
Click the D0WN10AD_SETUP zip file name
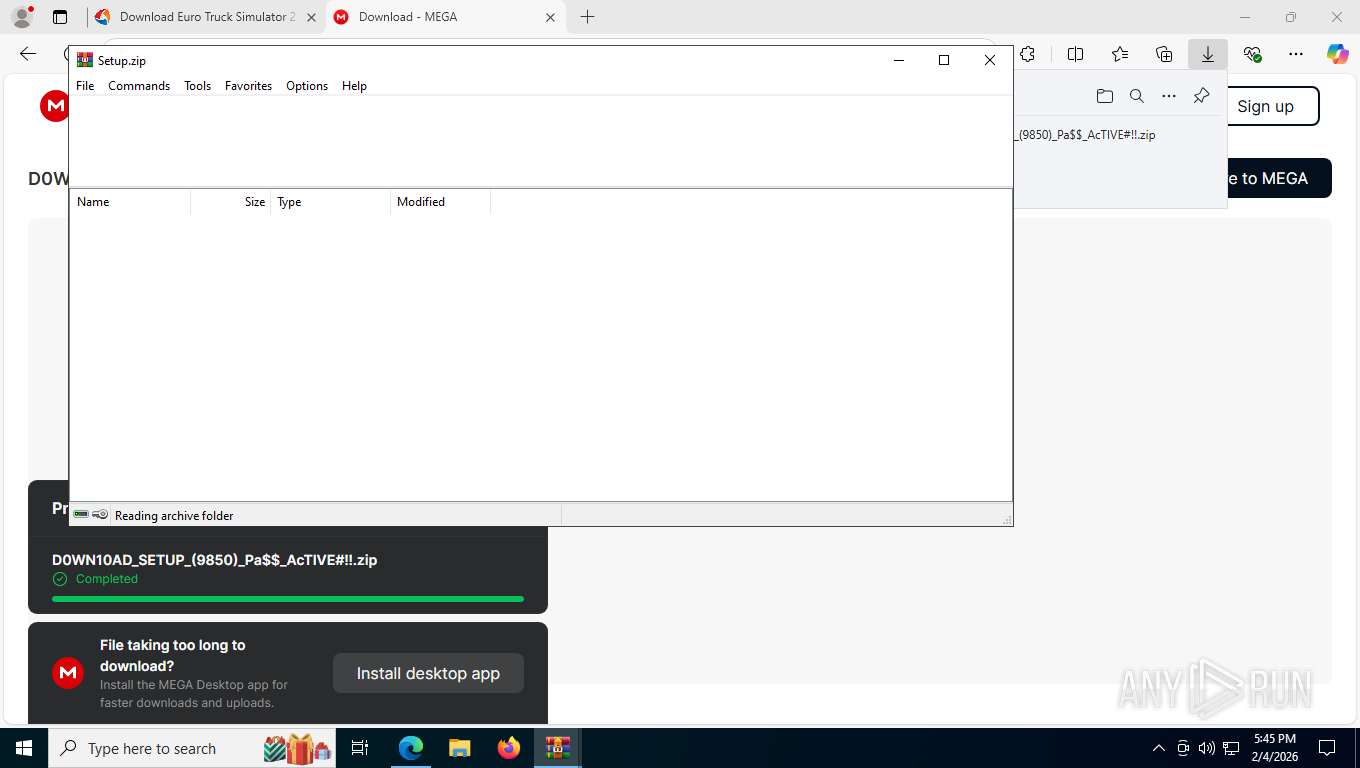[x=214, y=560]
